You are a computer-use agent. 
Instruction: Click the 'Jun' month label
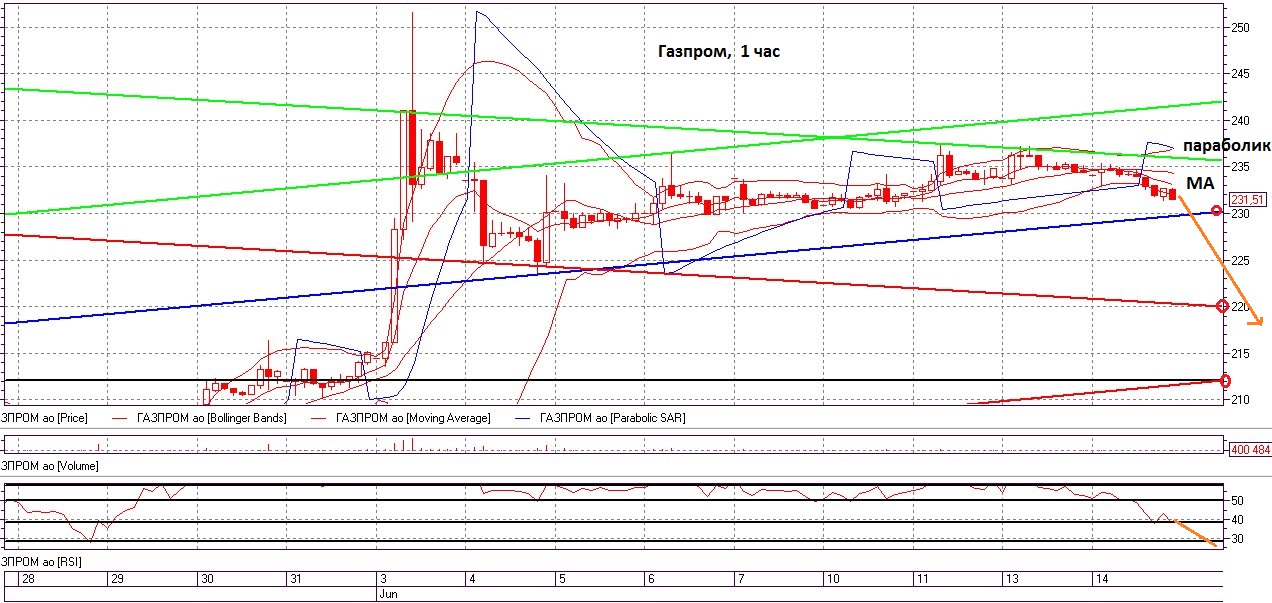[389, 593]
